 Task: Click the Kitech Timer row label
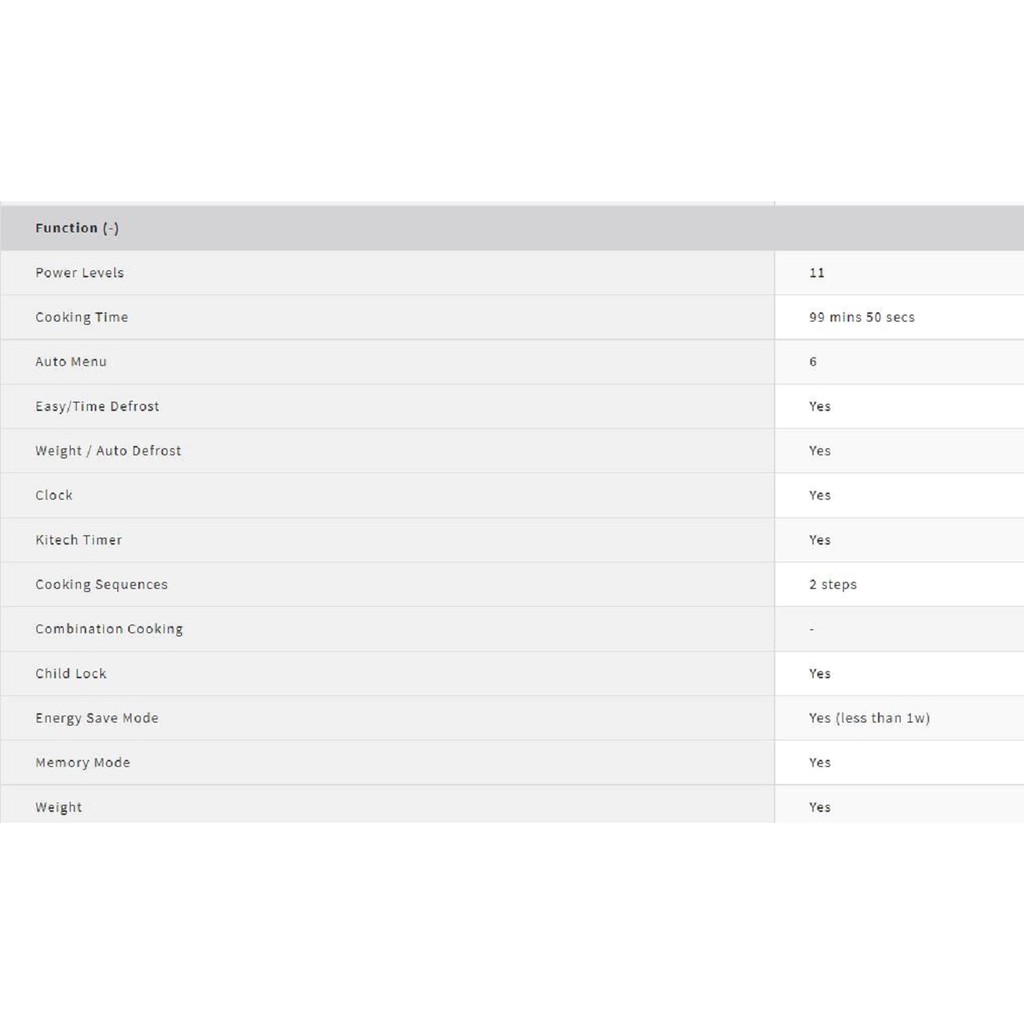(x=79, y=540)
